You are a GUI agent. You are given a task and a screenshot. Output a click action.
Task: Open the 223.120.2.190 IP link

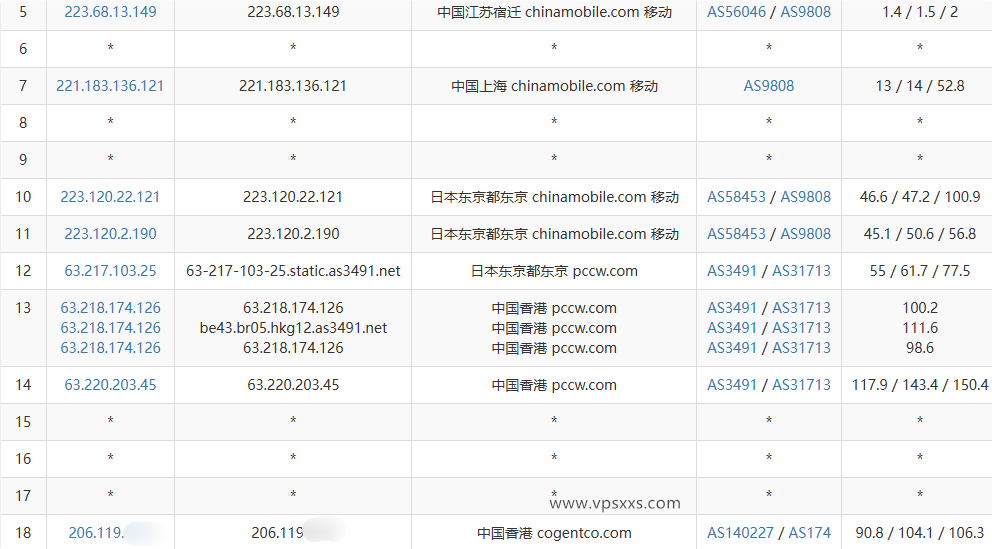tap(110, 234)
